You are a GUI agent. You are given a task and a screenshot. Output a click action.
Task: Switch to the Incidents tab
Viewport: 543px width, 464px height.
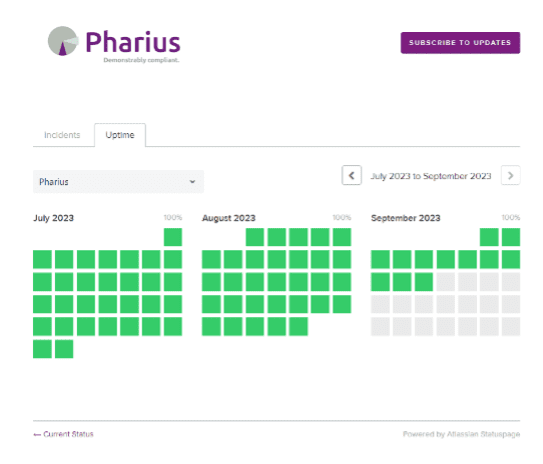pos(62,135)
